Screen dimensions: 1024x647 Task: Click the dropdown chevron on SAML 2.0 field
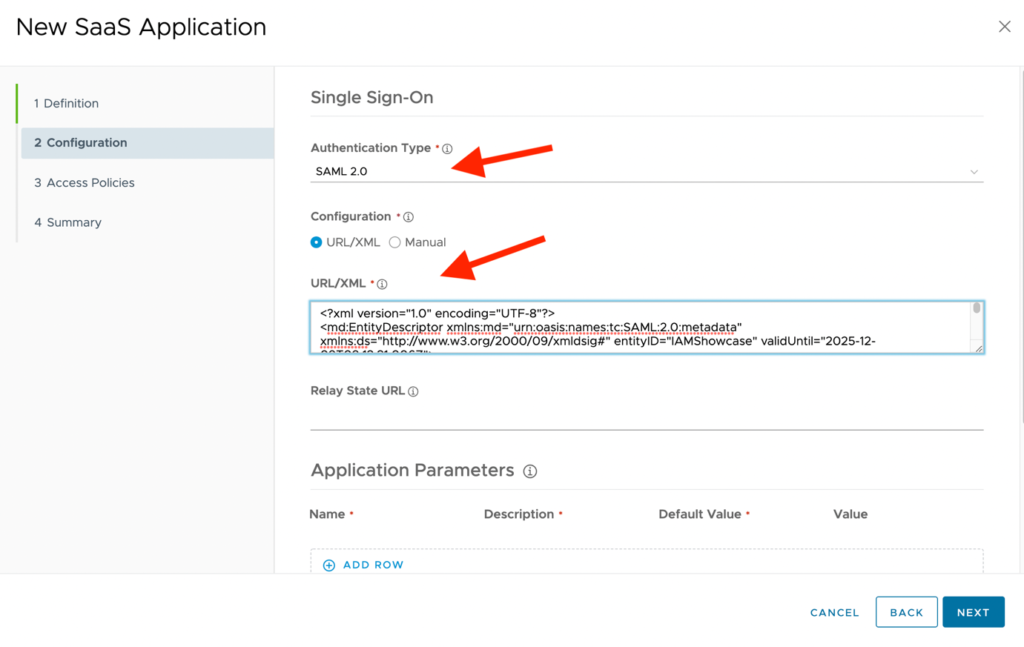[974, 170]
